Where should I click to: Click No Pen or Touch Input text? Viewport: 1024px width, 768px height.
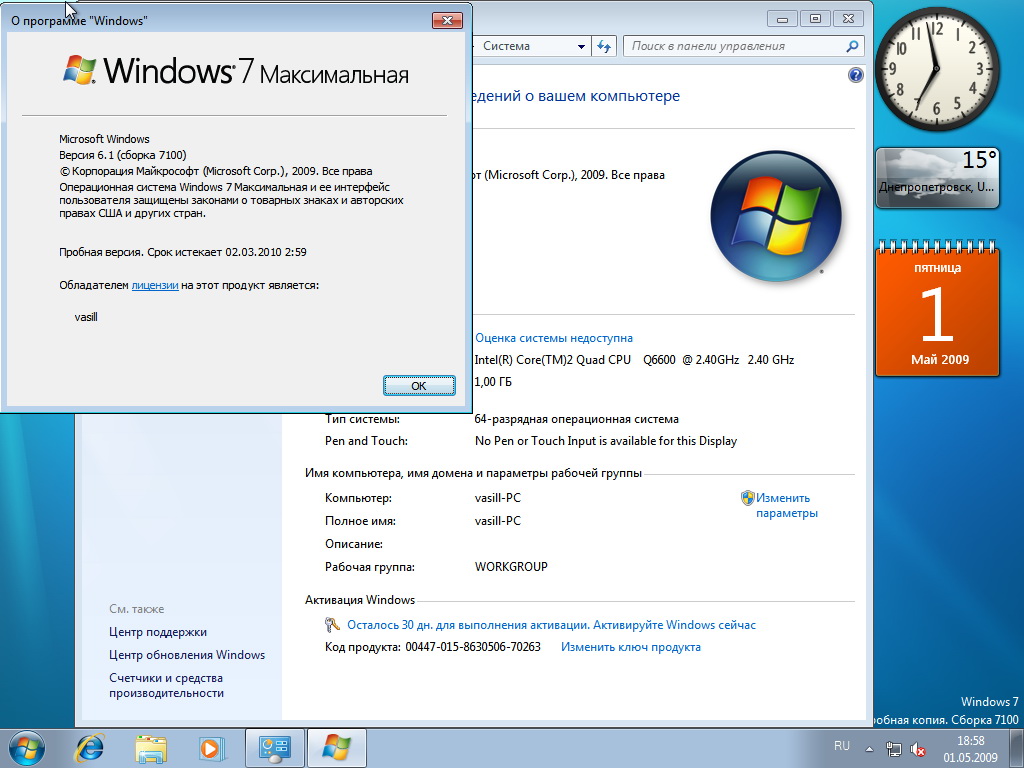606,441
